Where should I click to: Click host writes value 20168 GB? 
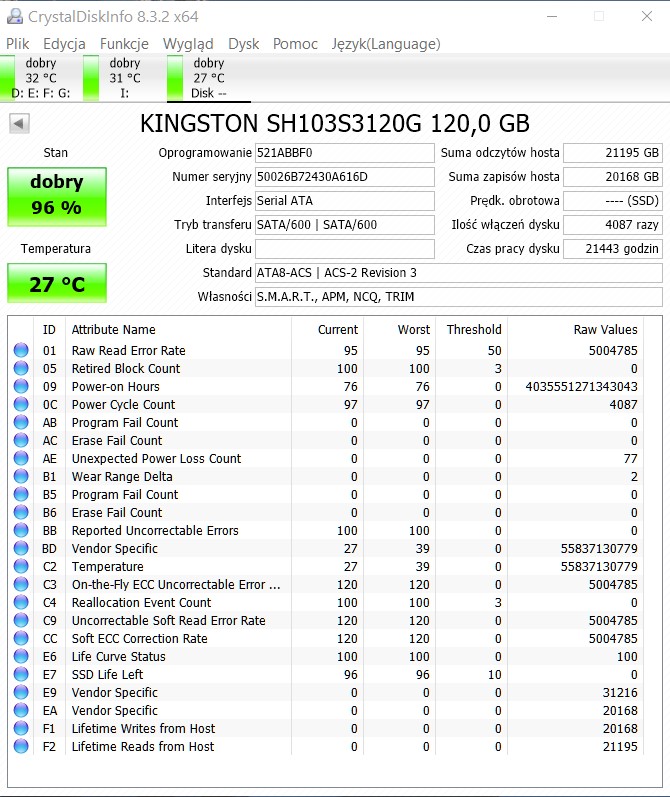pos(613,177)
